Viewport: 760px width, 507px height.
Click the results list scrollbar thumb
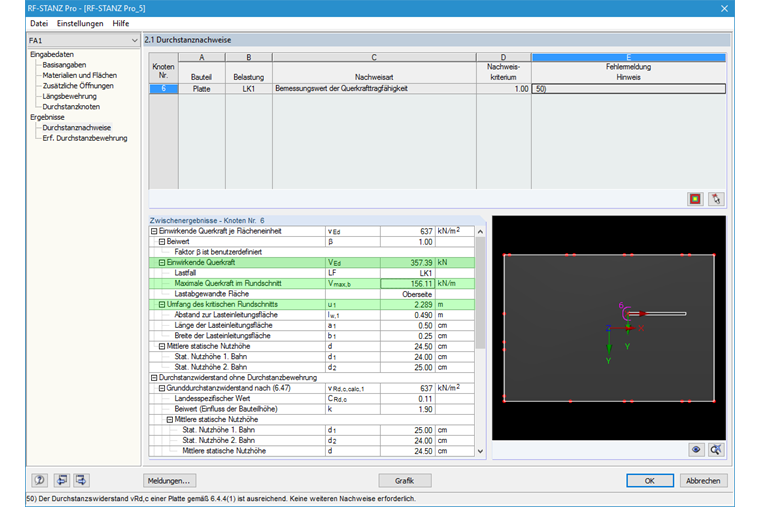(x=480, y=293)
